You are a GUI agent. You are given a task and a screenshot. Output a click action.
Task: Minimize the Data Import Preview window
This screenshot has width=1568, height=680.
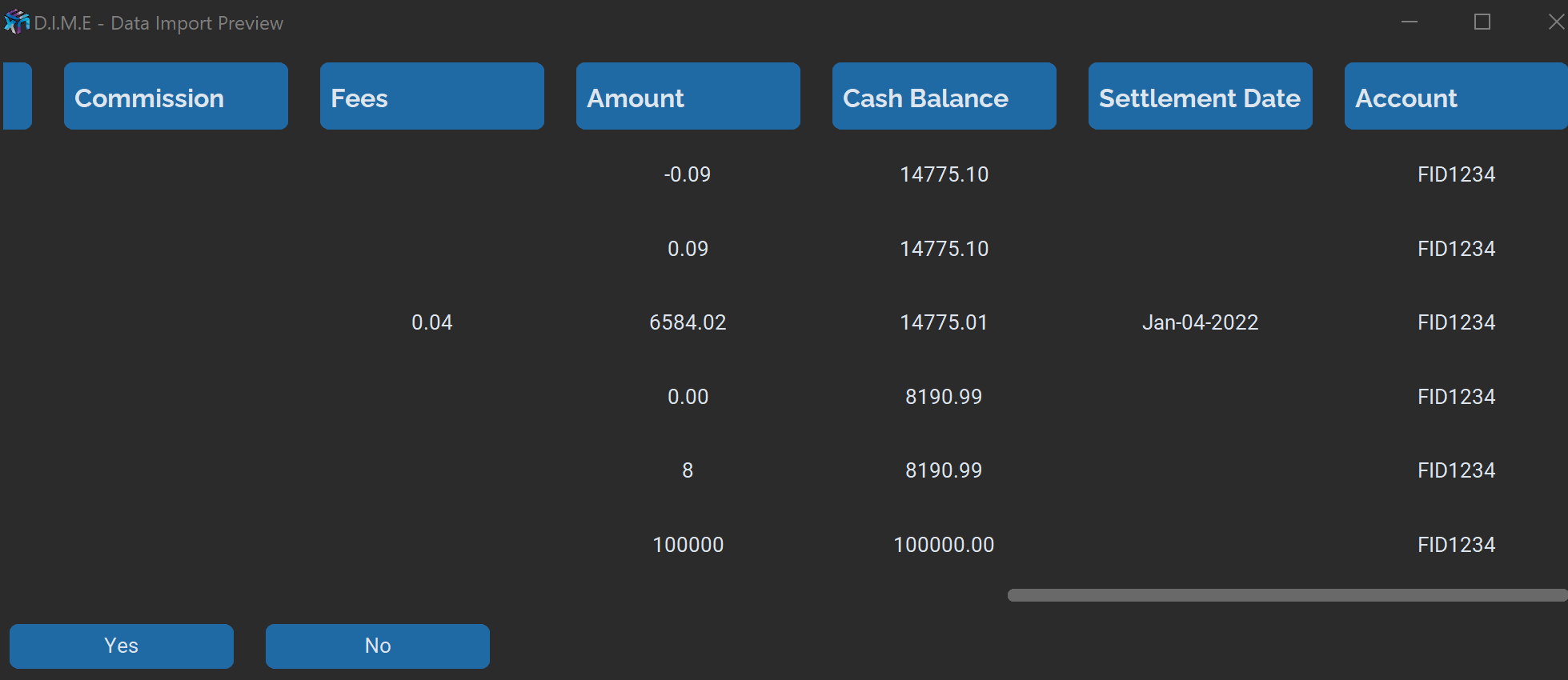1410,22
